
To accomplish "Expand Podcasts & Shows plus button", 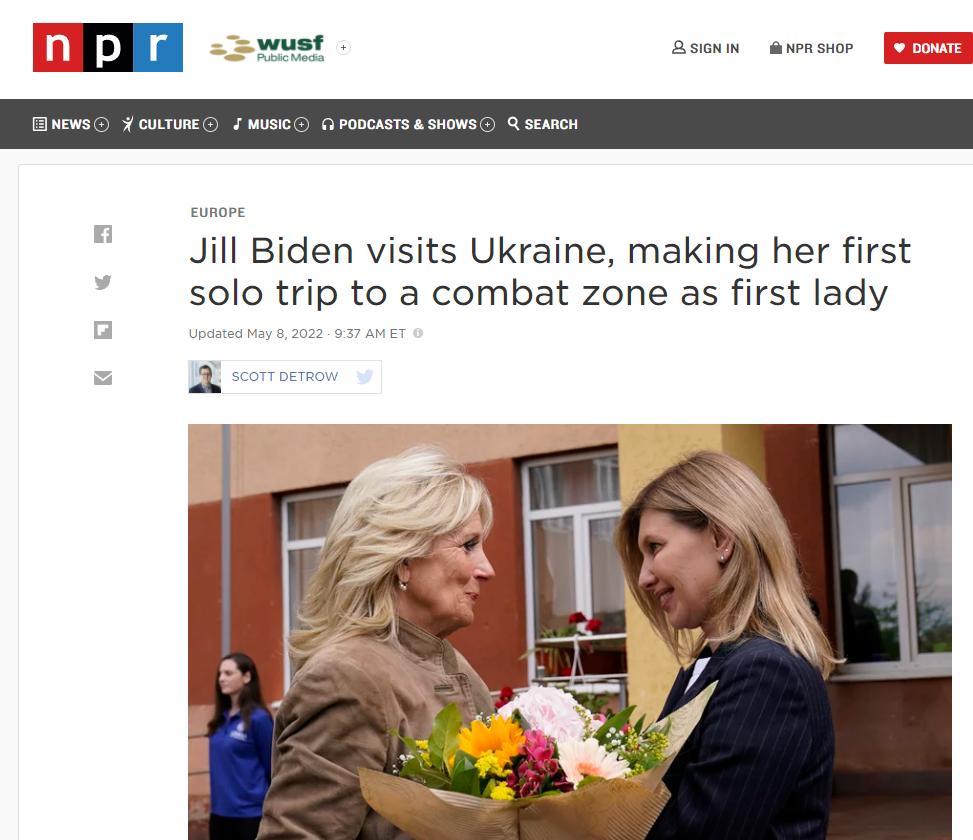I will (488, 125).
